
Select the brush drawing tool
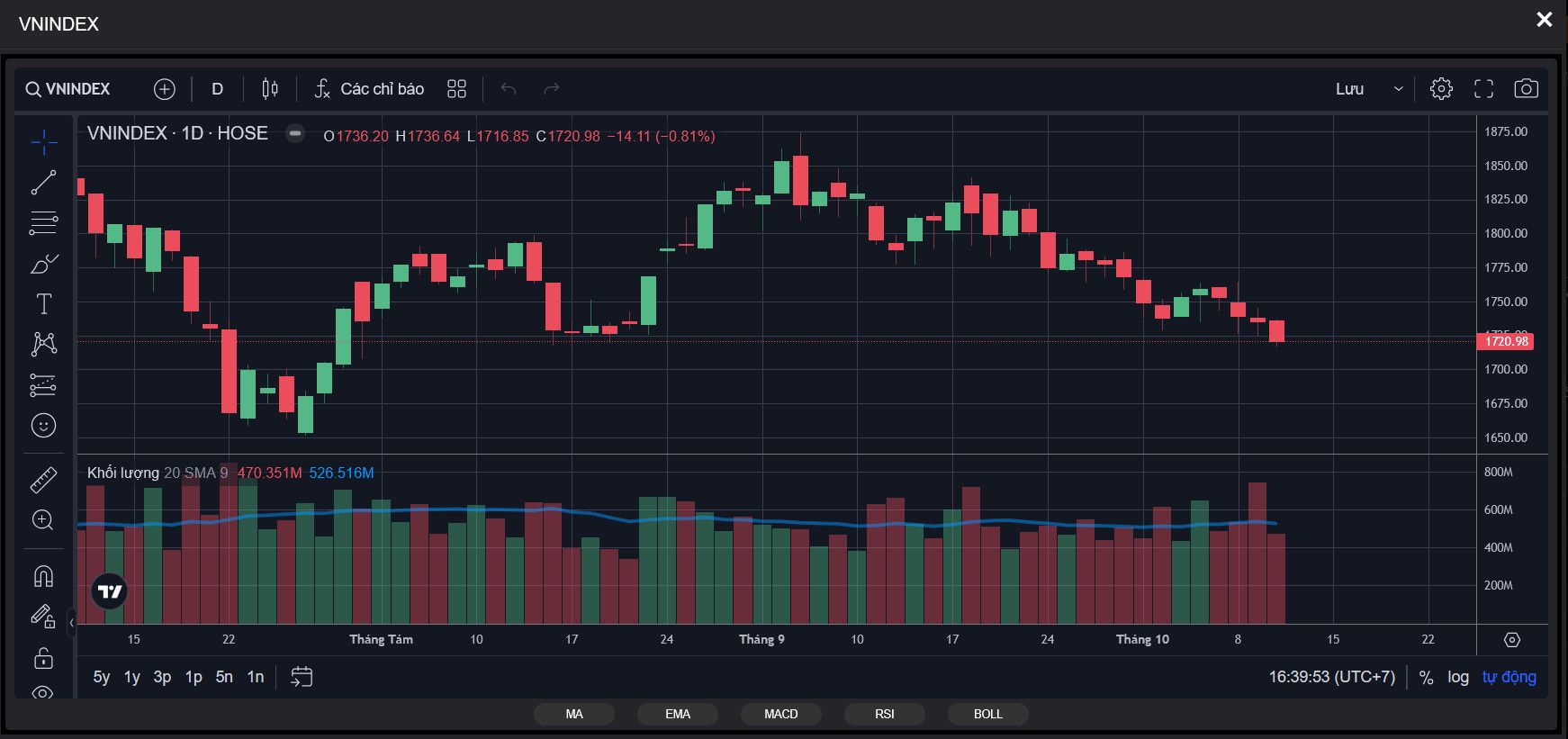43,264
